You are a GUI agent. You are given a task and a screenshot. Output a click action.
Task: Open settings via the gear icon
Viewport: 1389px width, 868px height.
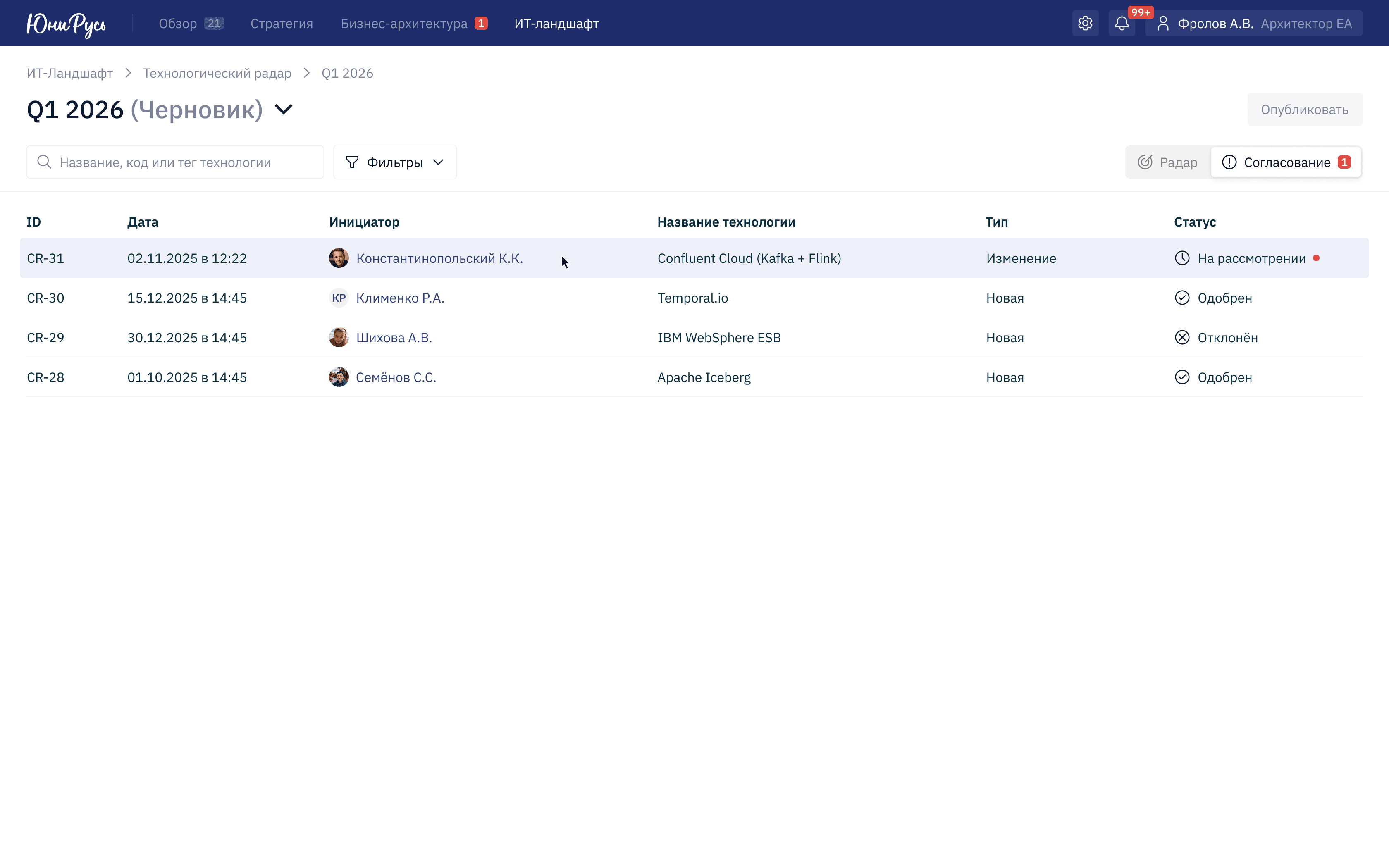tap(1085, 24)
